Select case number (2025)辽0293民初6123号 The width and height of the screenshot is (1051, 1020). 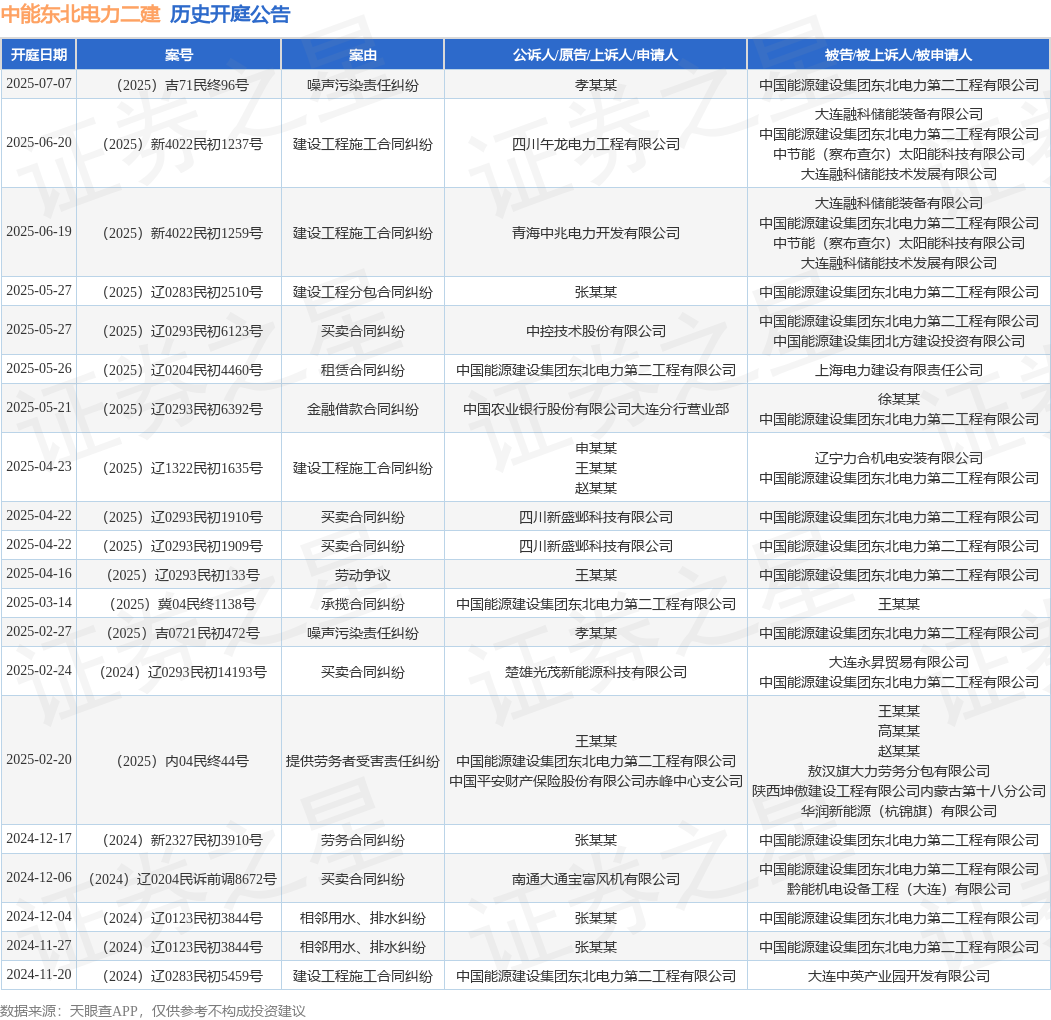179,331
